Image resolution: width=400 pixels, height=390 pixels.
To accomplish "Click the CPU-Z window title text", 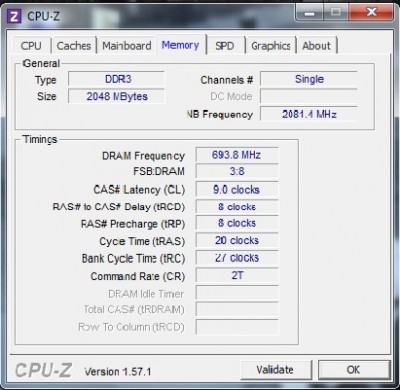I will (x=43, y=16).
